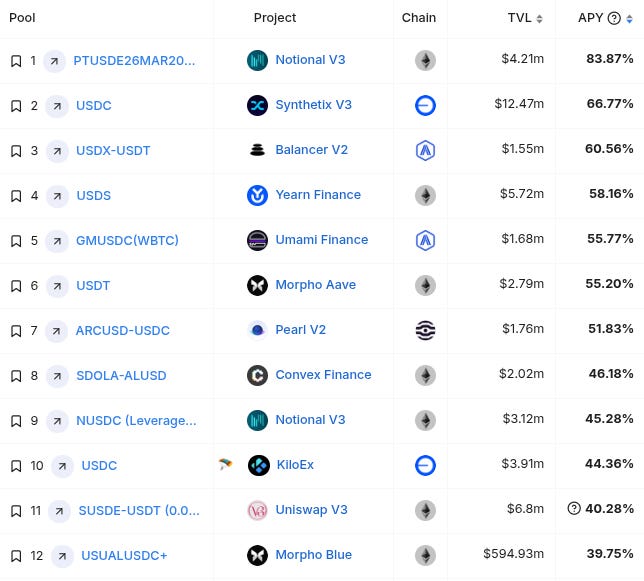Open the Pearl V2 project link
This screenshot has width=644, height=581.
pos(300,330)
